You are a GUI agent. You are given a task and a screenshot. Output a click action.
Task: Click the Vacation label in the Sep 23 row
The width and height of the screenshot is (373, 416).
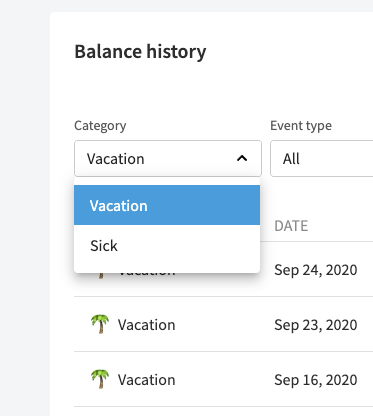146,325
